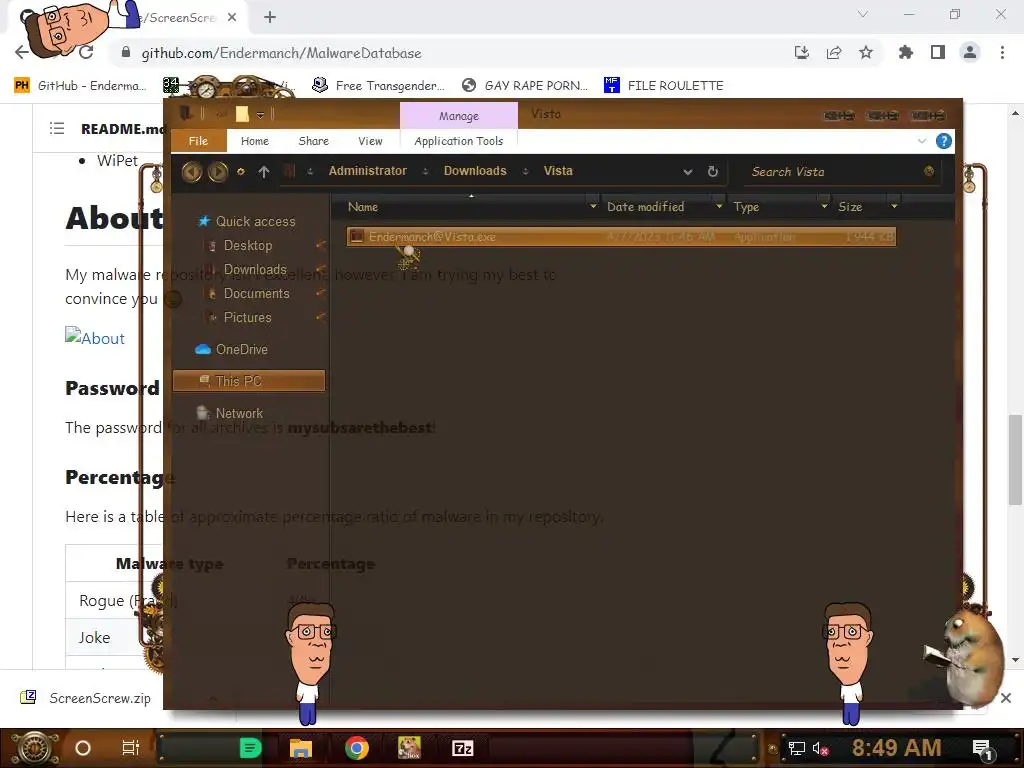This screenshot has width=1024, height=768.
Task: Toggle Chrome side panel icon
Action: pyautogui.click(x=938, y=52)
